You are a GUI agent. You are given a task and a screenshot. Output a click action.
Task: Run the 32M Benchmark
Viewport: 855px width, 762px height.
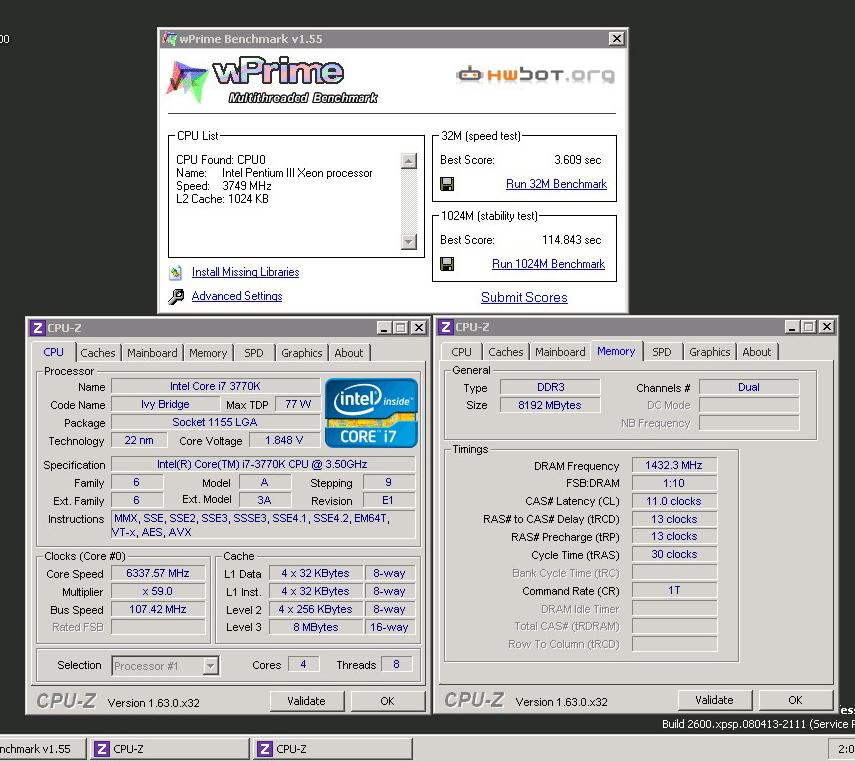556,184
